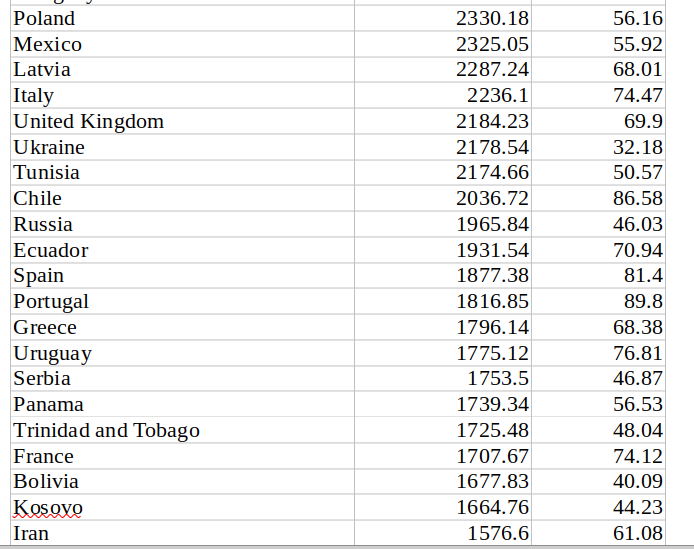This screenshot has height=549, width=694.
Task: Click Ecuador's 70.94 cell
Action: pyautogui.click(x=598, y=250)
